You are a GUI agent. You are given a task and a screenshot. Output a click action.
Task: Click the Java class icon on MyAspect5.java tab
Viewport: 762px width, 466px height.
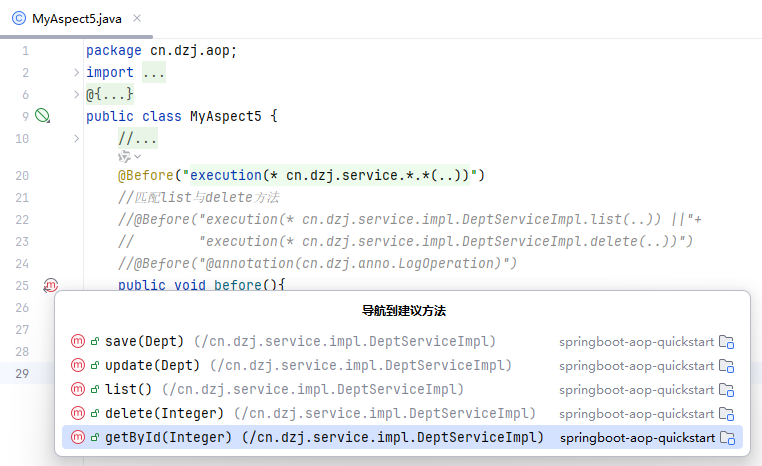19,18
